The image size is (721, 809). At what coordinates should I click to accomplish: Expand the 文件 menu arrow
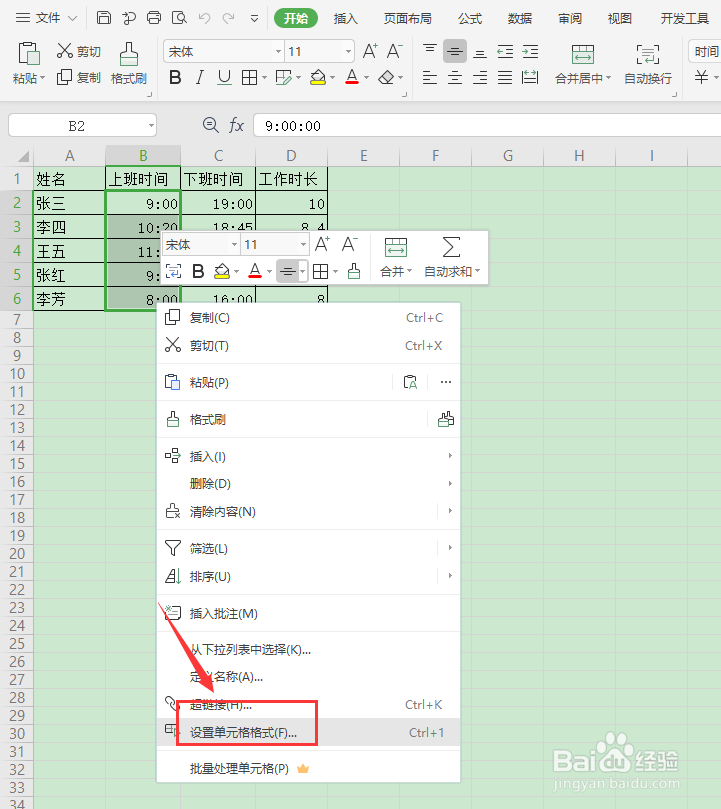[x=73, y=19]
